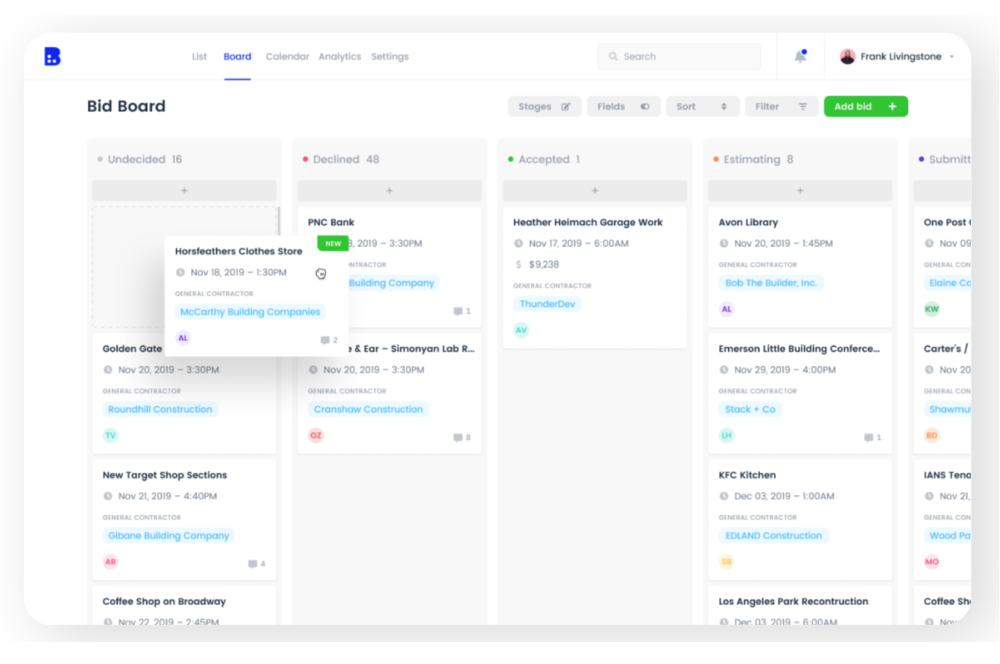The width and height of the screenshot is (1000, 664).
Task: Click the LH avatar on the Emerson card
Action: [726, 436]
